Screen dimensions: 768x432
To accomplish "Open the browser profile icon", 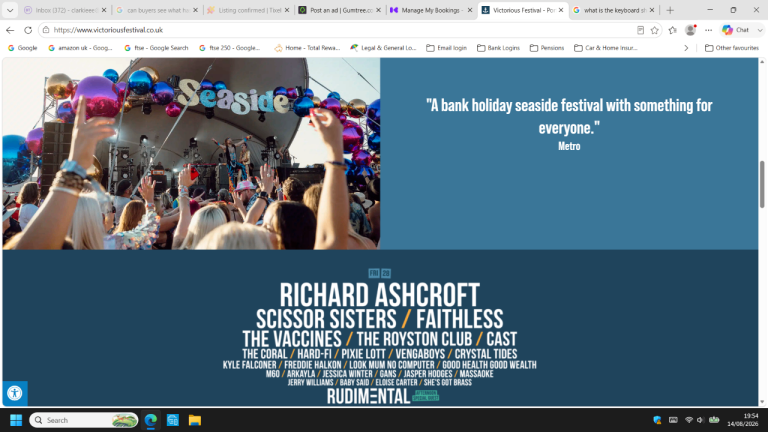I will (691, 30).
